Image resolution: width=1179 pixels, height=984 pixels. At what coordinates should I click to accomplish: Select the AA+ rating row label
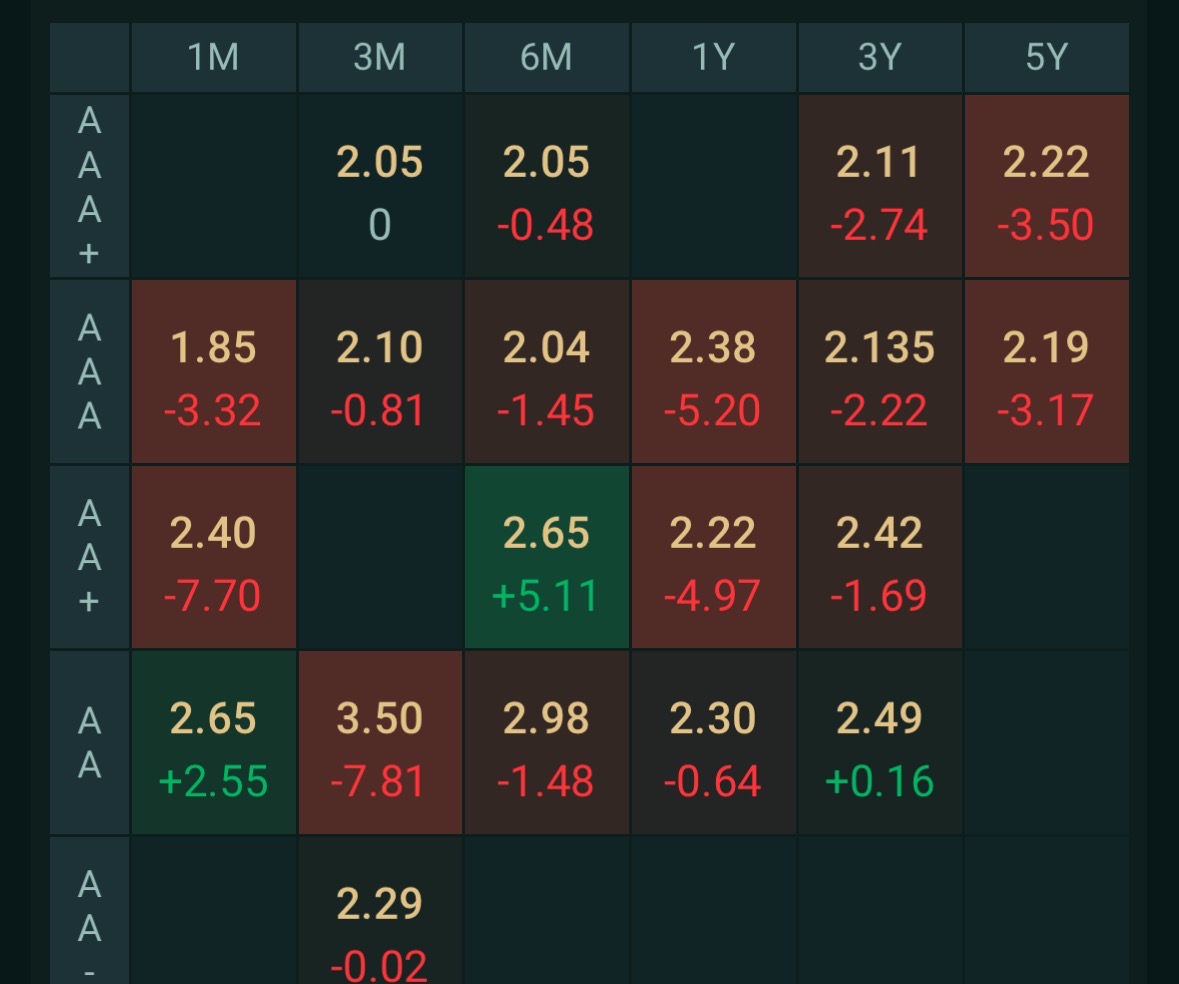[x=90, y=557]
